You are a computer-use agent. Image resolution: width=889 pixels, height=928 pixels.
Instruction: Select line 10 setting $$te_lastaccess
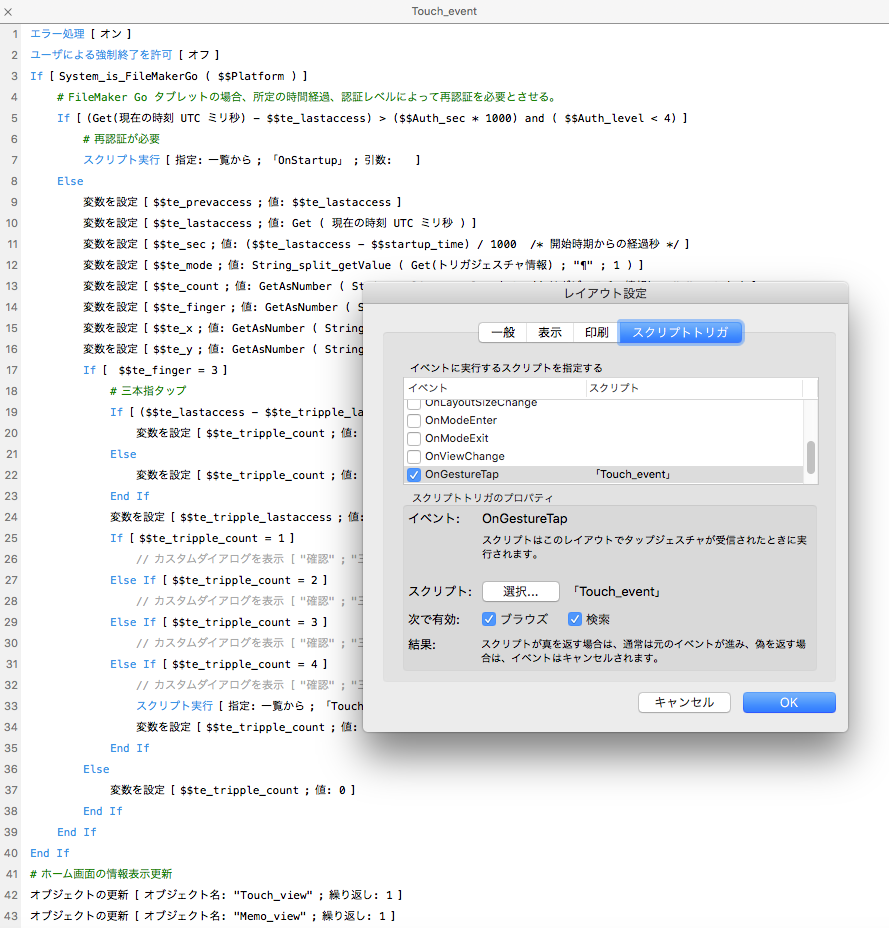pyautogui.click(x=280, y=223)
